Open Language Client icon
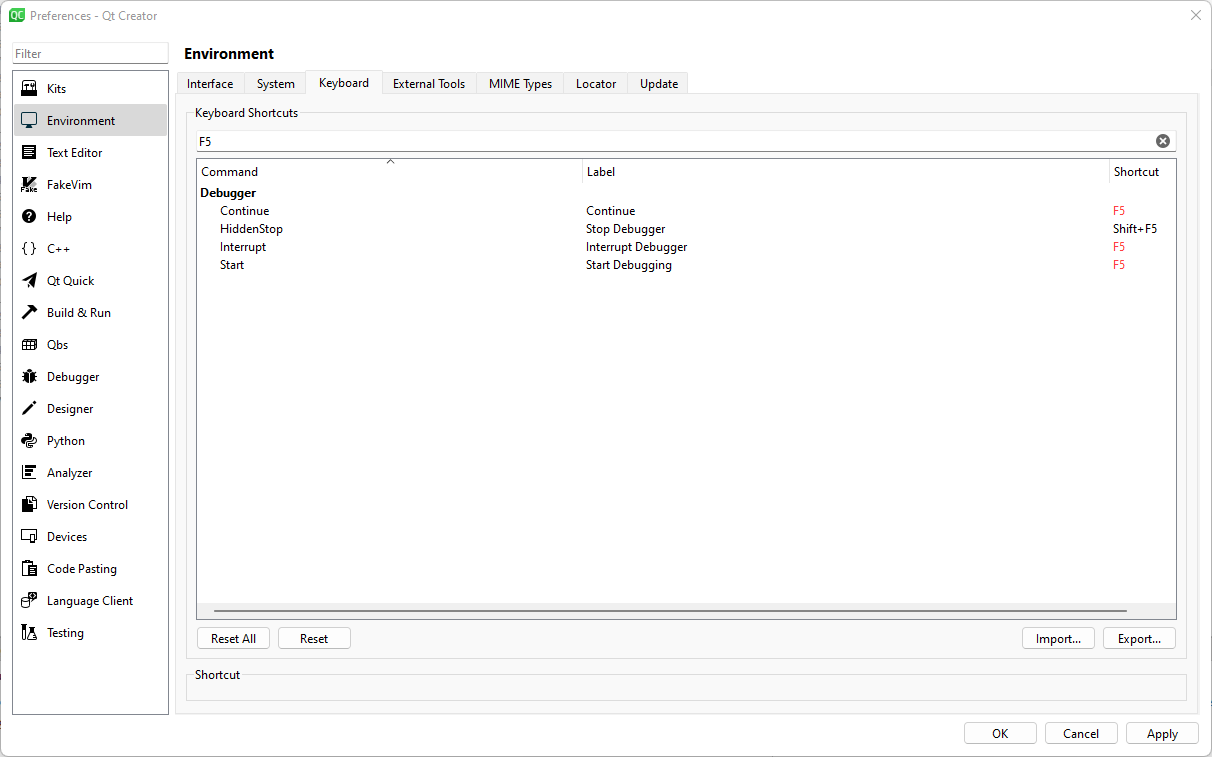The width and height of the screenshot is (1212, 757). click(x=29, y=601)
